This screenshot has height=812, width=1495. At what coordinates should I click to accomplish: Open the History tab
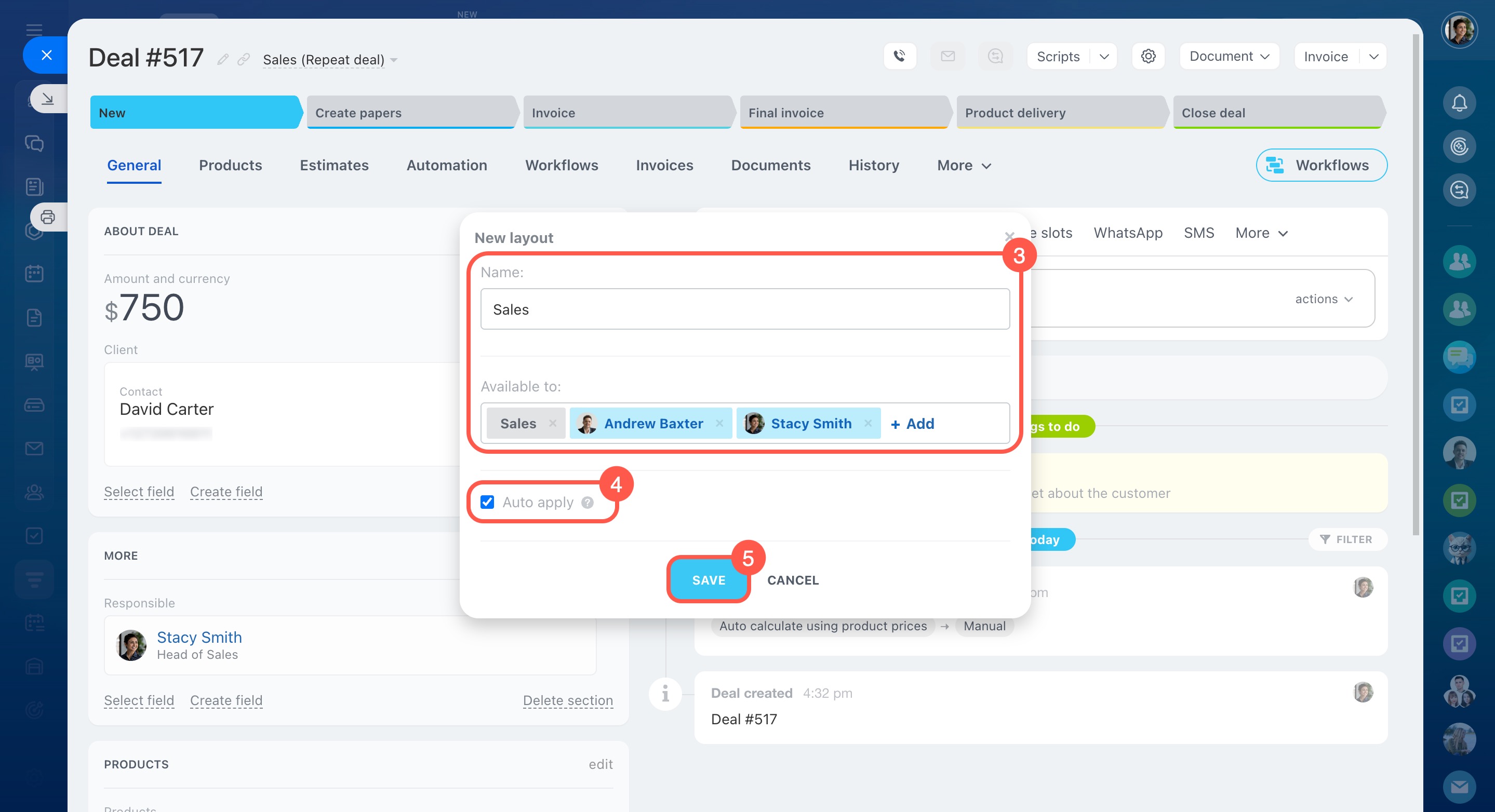(873, 165)
